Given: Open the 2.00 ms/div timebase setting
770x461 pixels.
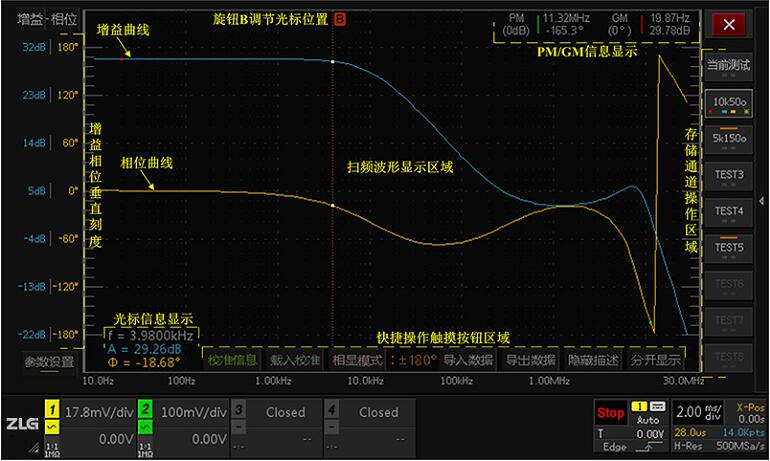Looking at the screenshot, I should [697, 412].
